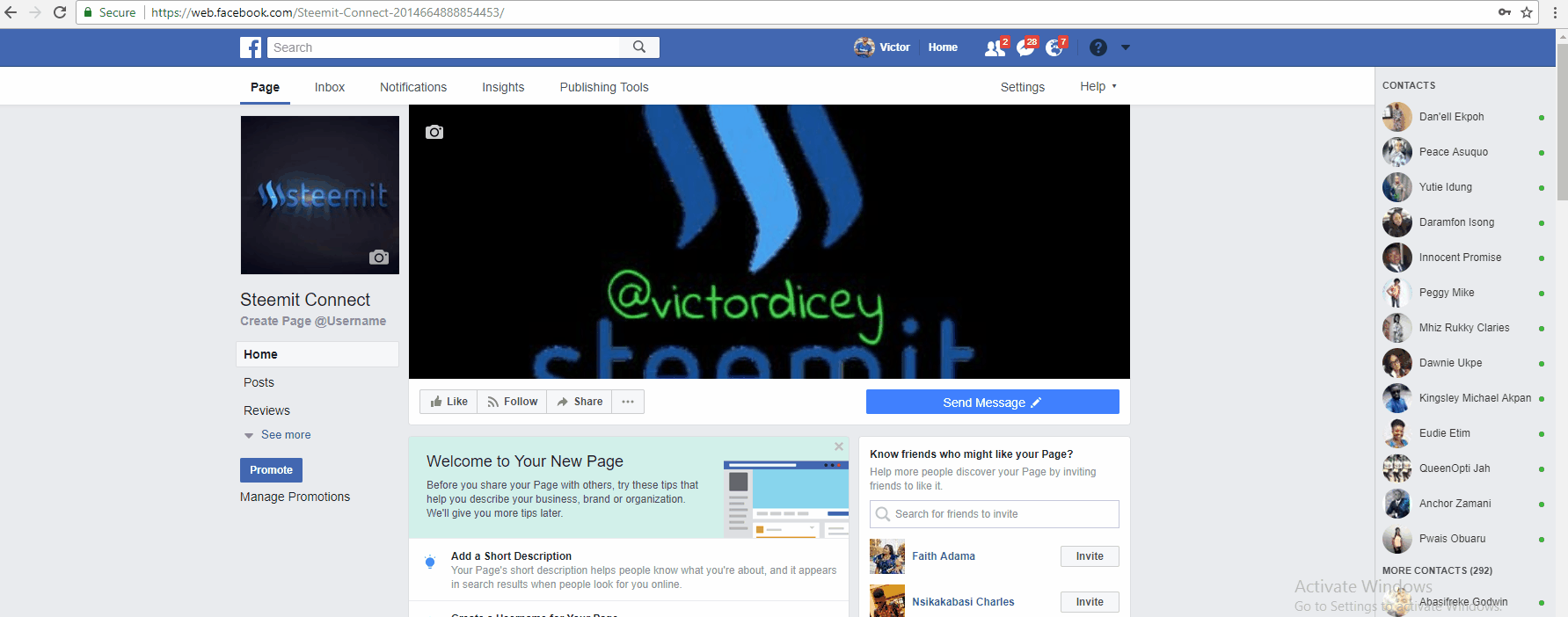The width and height of the screenshot is (1568, 617).
Task: Open friend requests icon
Action: [995, 48]
